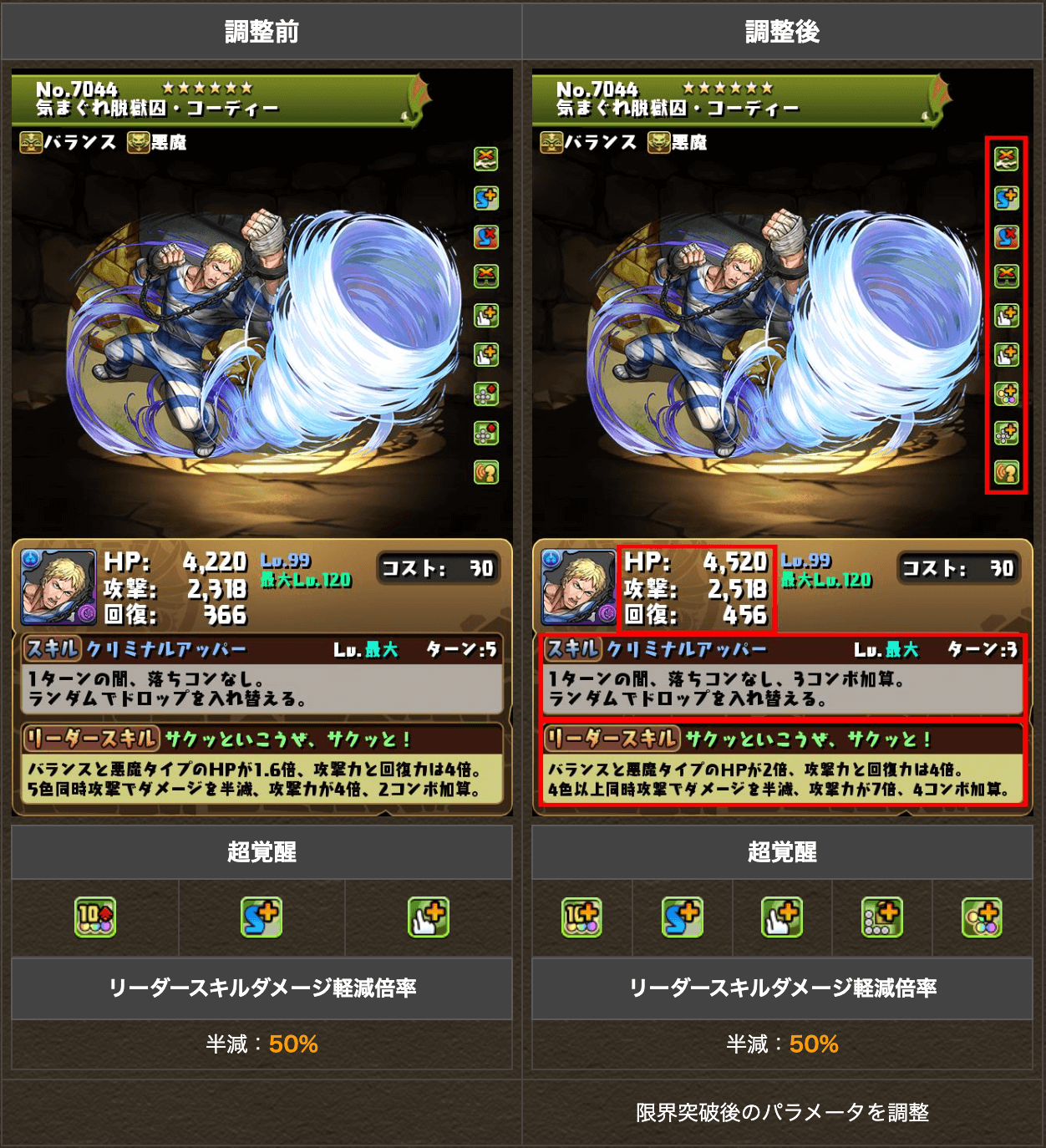Click the orange 50% value under the right card
Viewport: 1046px width, 1148px height.
click(814, 1044)
